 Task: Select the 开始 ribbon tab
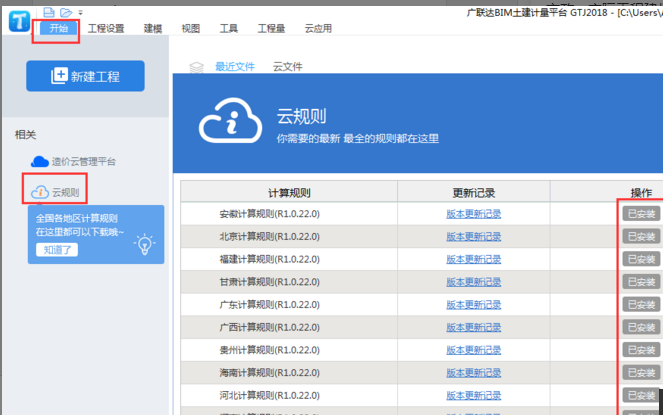[x=58, y=28]
